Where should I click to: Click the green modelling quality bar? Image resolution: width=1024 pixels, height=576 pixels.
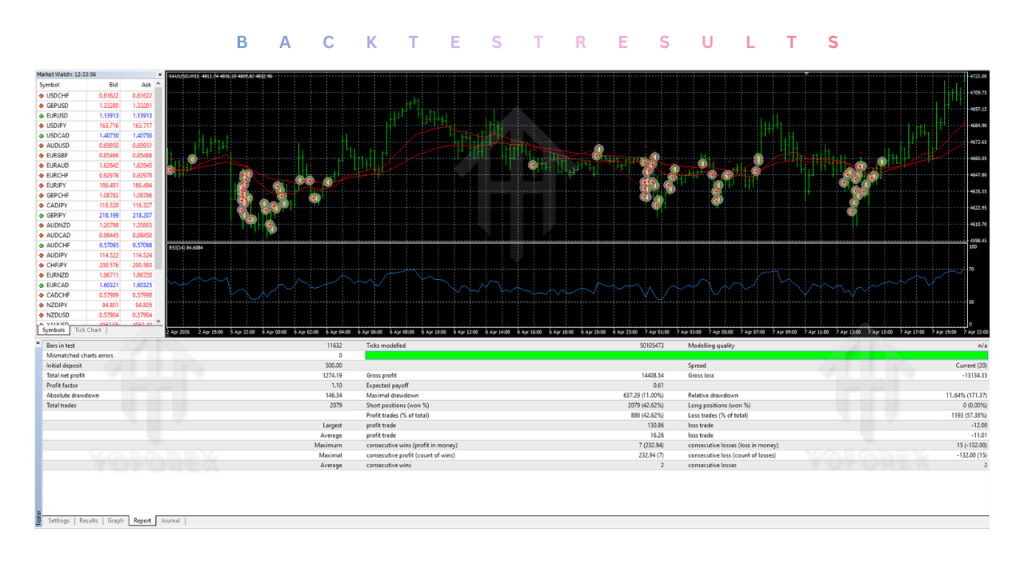coord(677,355)
